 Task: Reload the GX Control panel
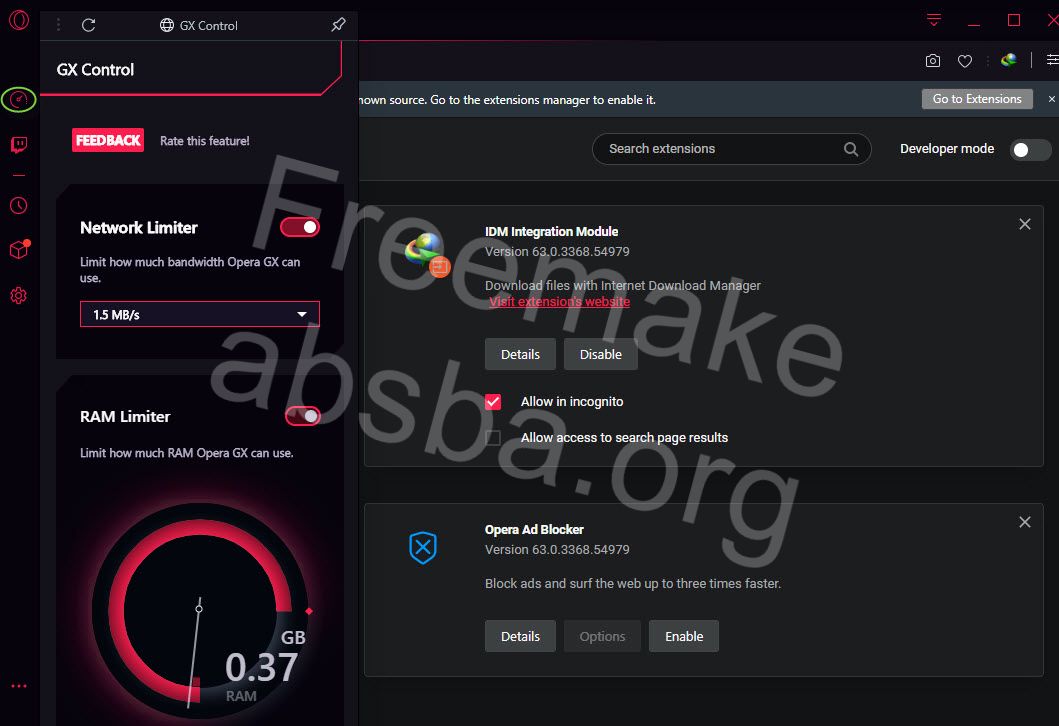point(88,25)
